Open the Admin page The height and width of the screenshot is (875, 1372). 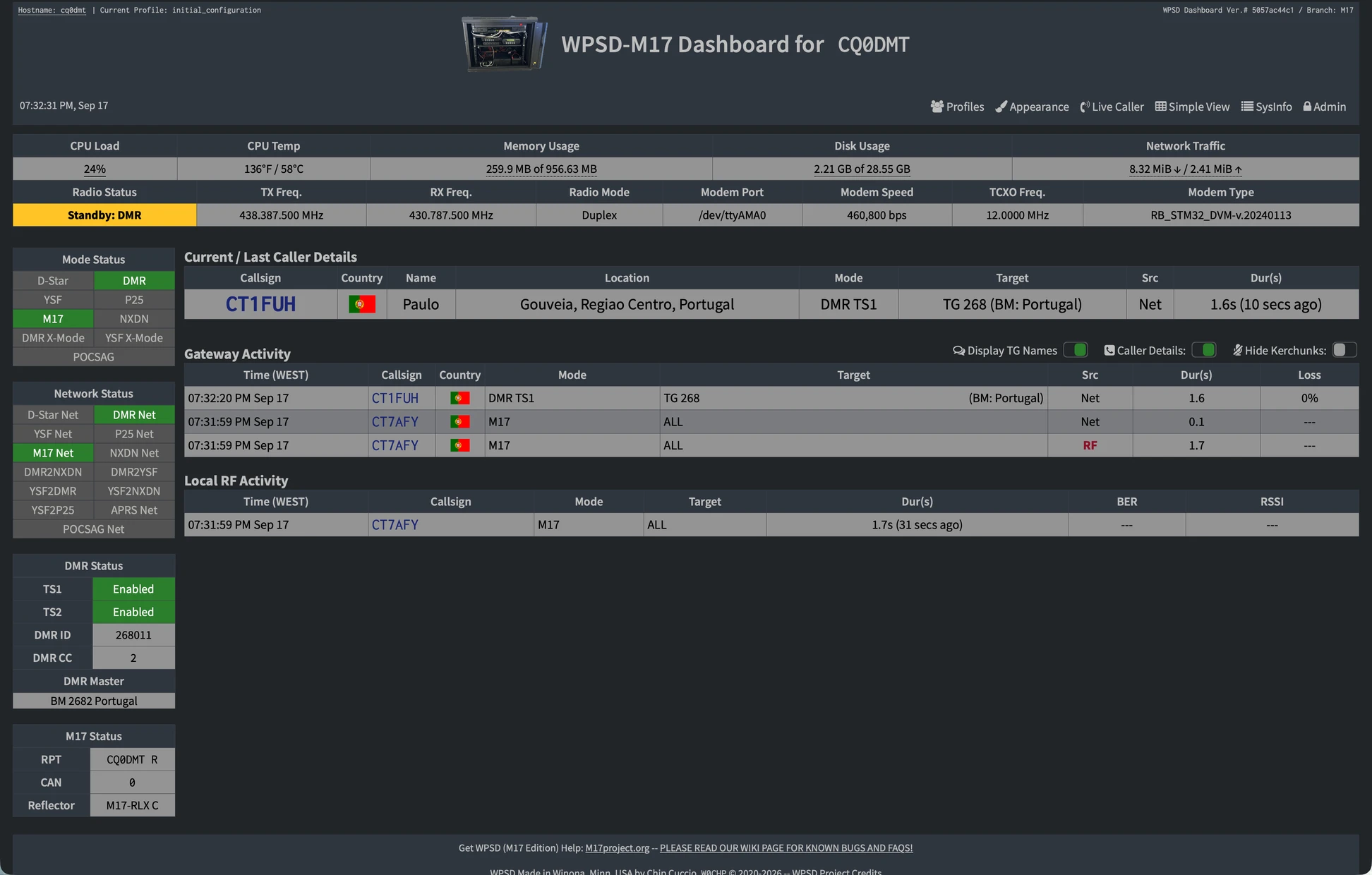1325,107
